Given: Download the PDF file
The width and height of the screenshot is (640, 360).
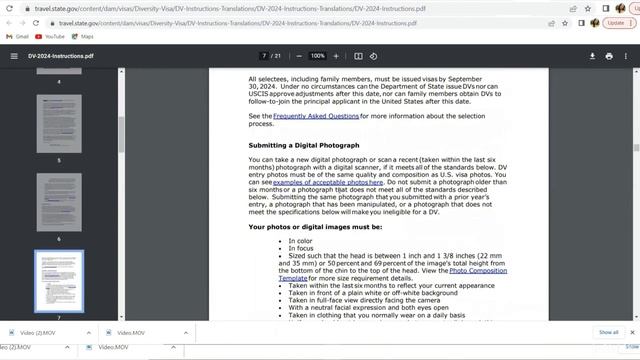Looking at the screenshot, I should point(592,56).
